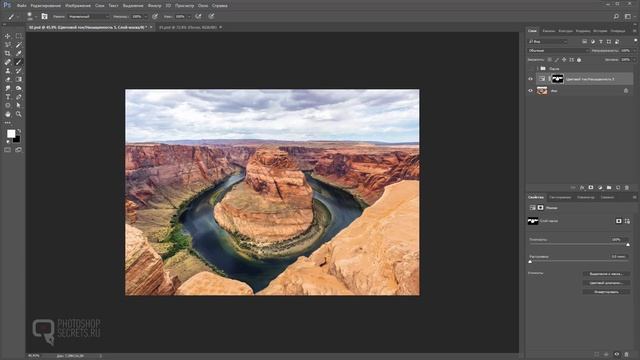
Task: Open layer blend mode dropdown
Action: (x=558, y=51)
